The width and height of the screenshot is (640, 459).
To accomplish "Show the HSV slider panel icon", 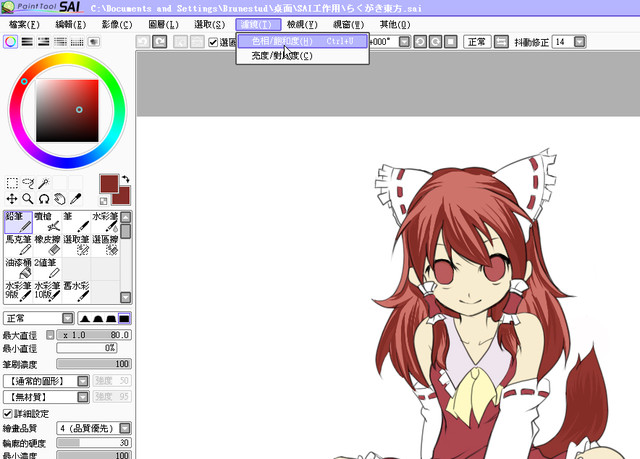I will click(x=44, y=42).
